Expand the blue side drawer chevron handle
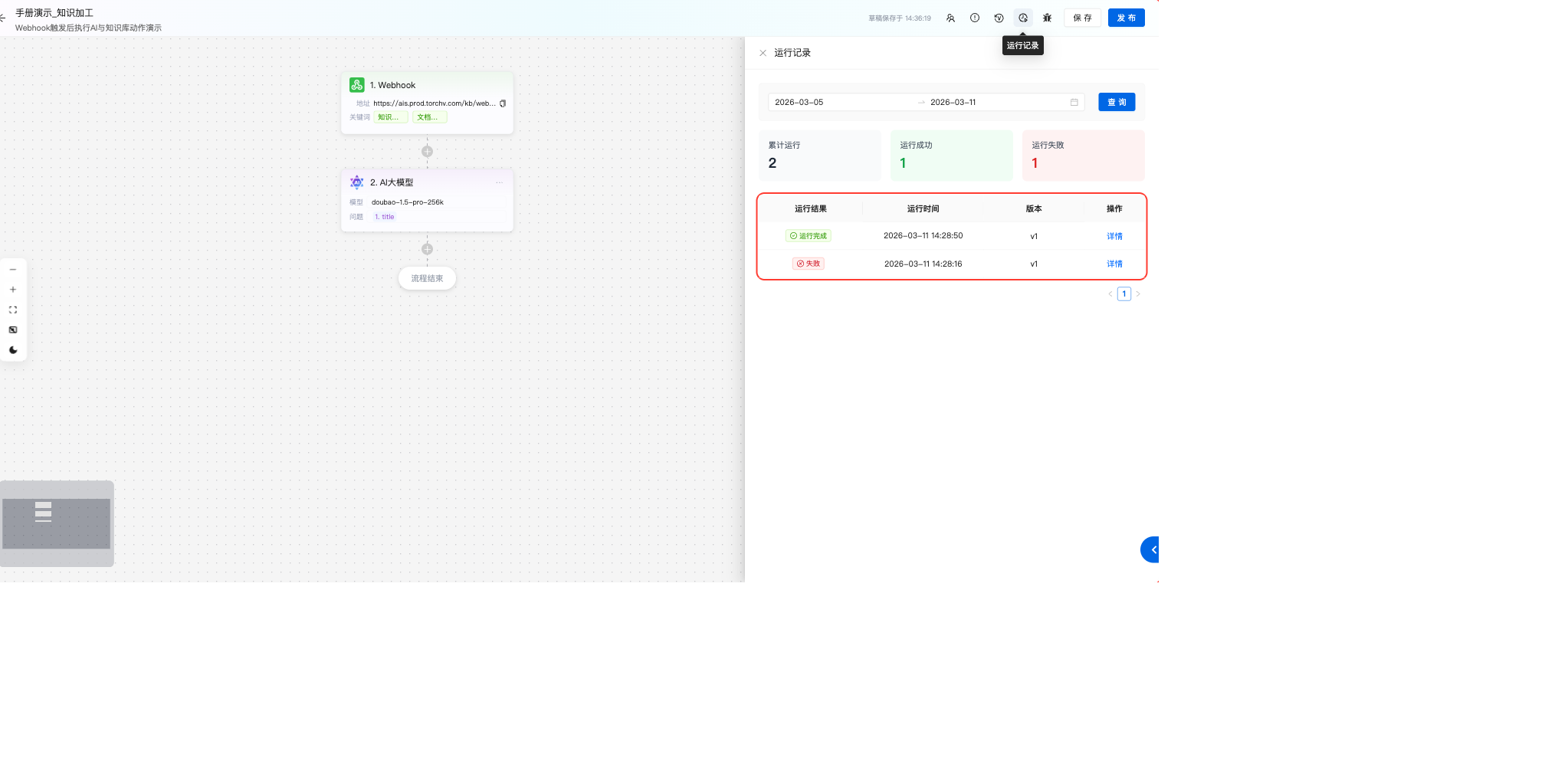This screenshot has height=777, width=1568. [x=1151, y=549]
